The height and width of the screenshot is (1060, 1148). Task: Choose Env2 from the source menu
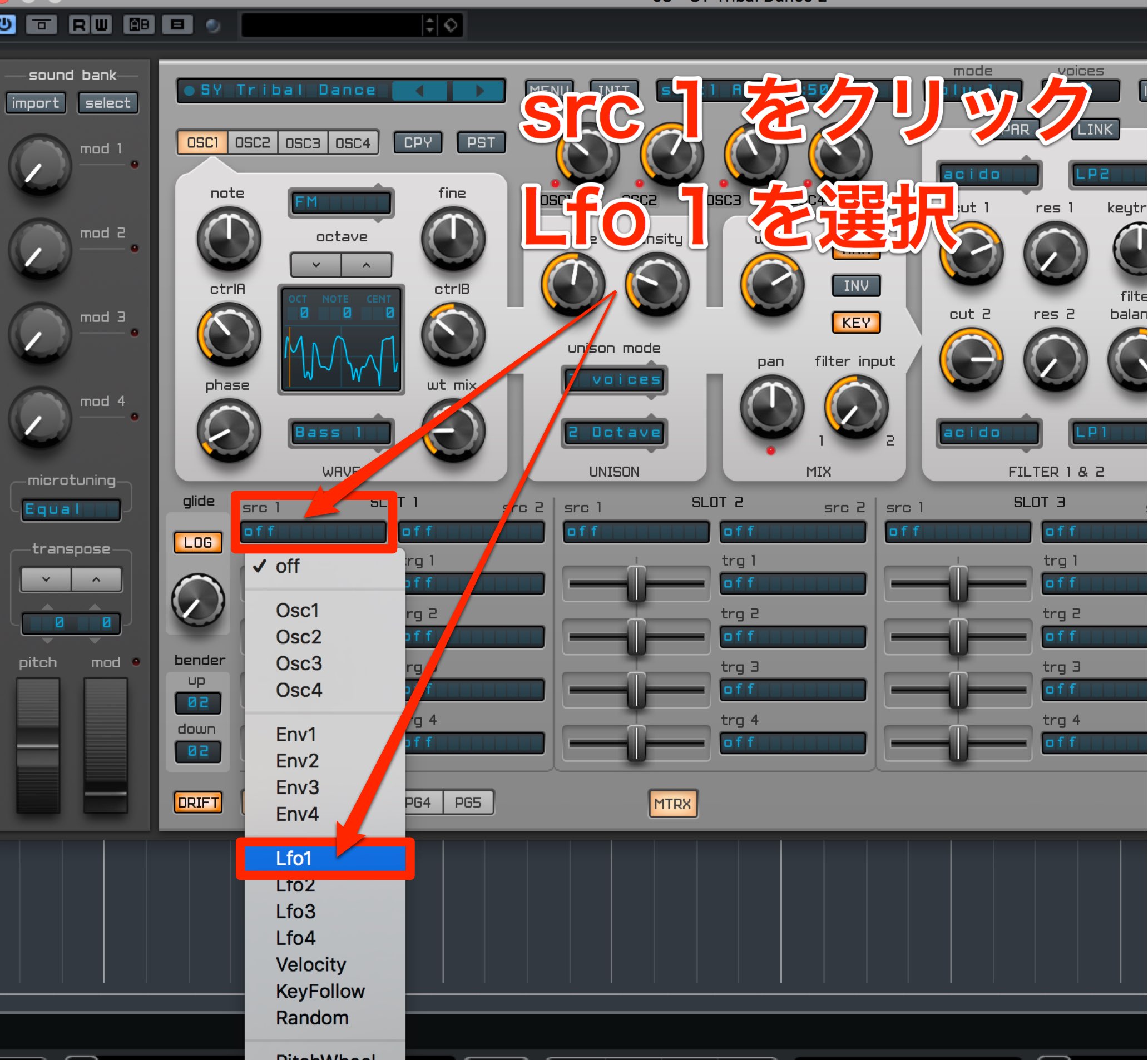point(325,761)
